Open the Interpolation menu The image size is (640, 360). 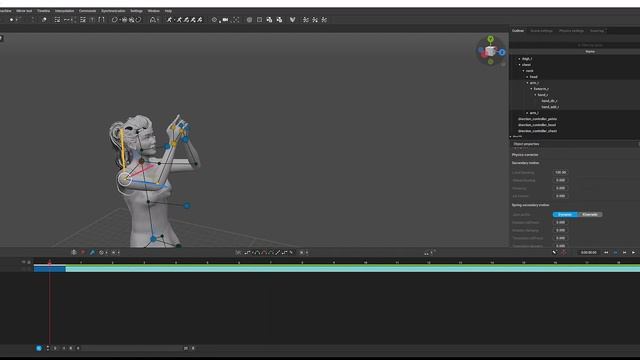(x=64, y=11)
